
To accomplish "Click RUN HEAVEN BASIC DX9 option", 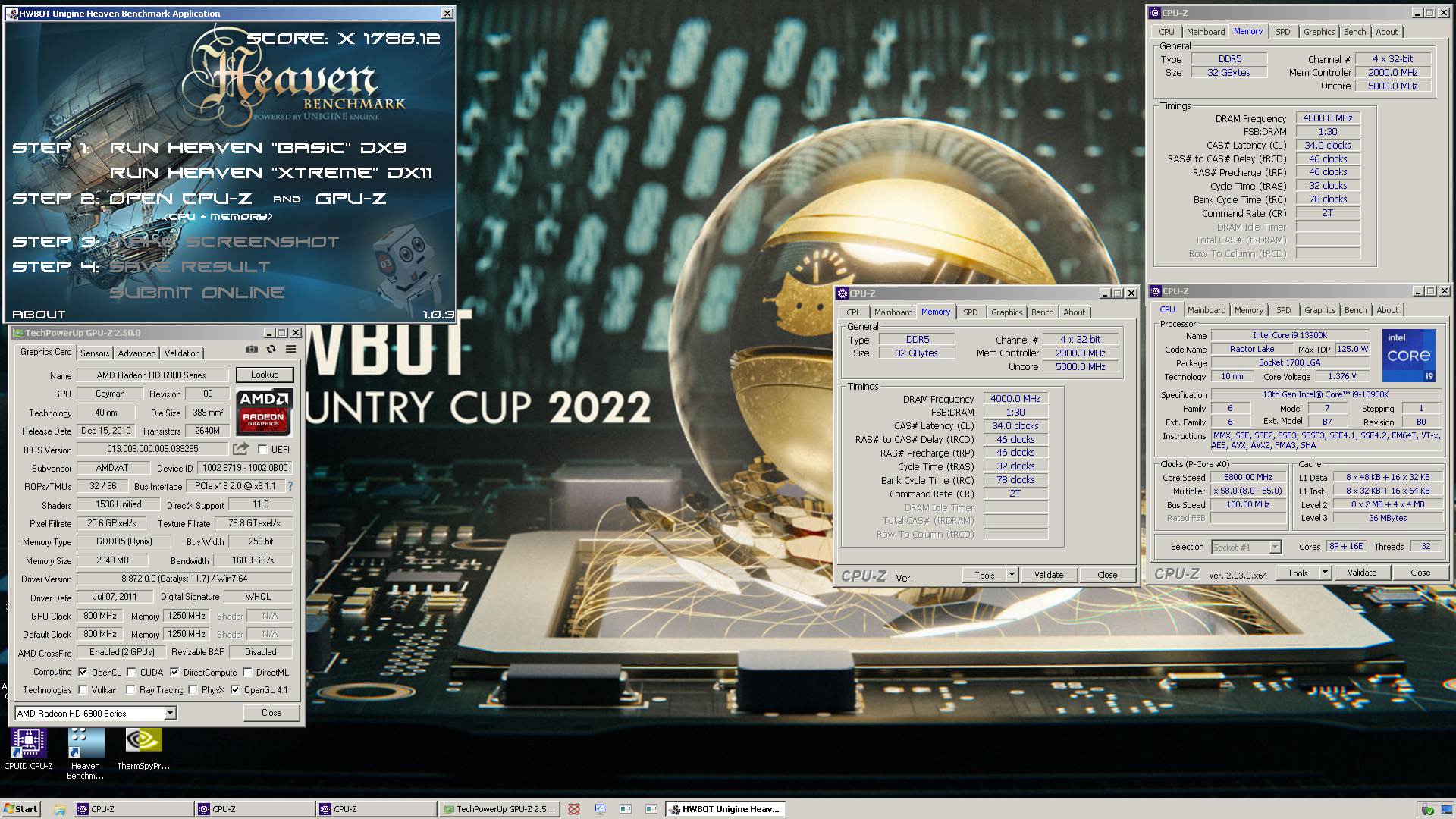I will click(259, 147).
